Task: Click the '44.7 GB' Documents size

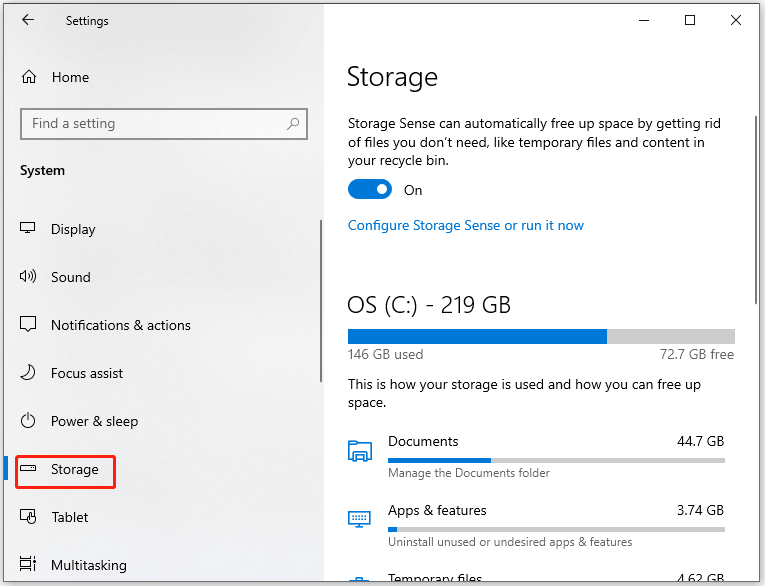Action: tap(700, 441)
